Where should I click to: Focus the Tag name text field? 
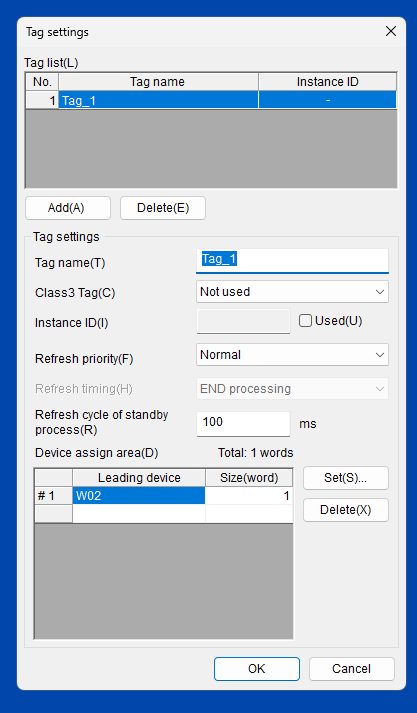pos(292,261)
